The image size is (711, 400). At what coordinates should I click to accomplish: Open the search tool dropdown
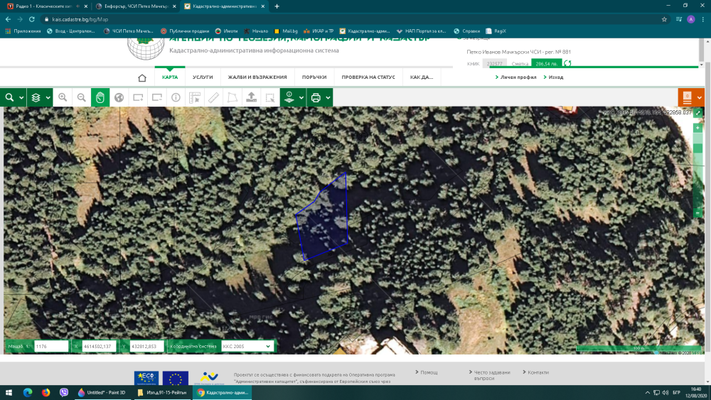13,98
